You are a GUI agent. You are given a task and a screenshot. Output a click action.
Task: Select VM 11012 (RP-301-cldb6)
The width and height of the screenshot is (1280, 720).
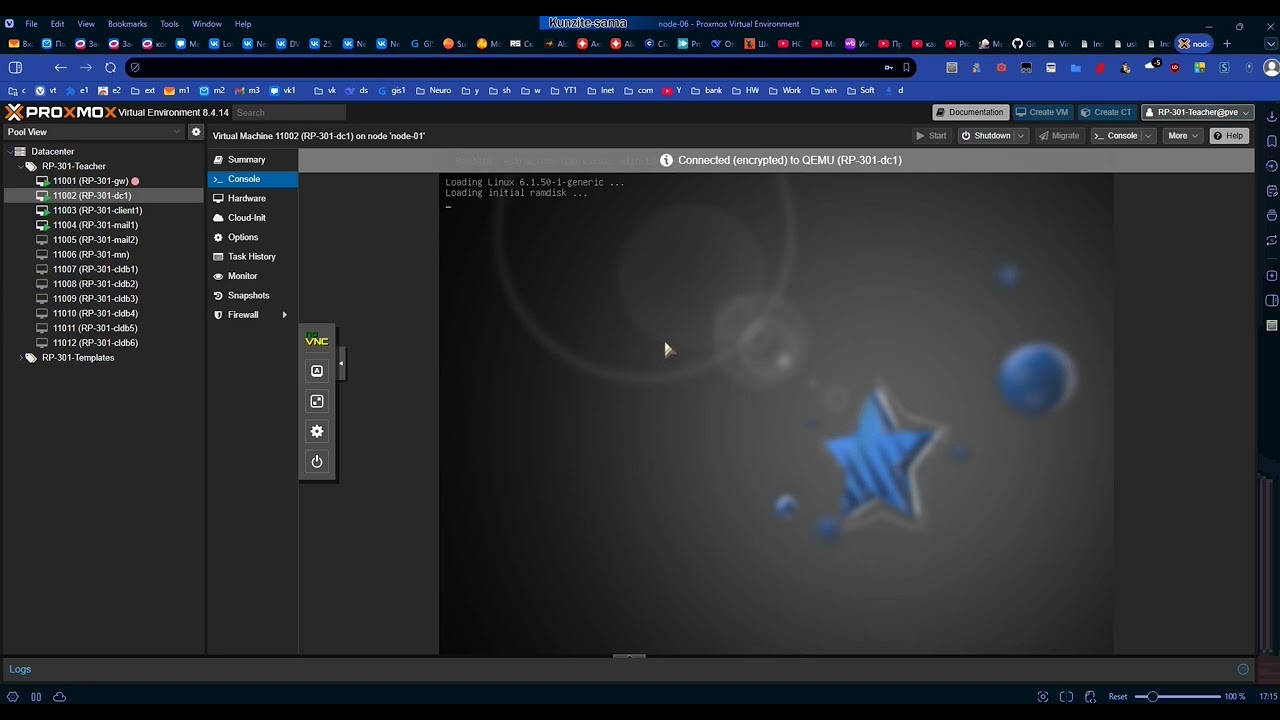point(95,343)
